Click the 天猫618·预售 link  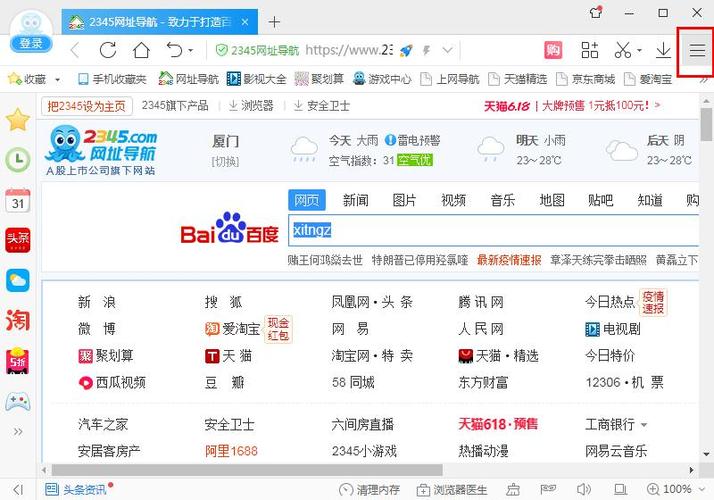coord(498,424)
